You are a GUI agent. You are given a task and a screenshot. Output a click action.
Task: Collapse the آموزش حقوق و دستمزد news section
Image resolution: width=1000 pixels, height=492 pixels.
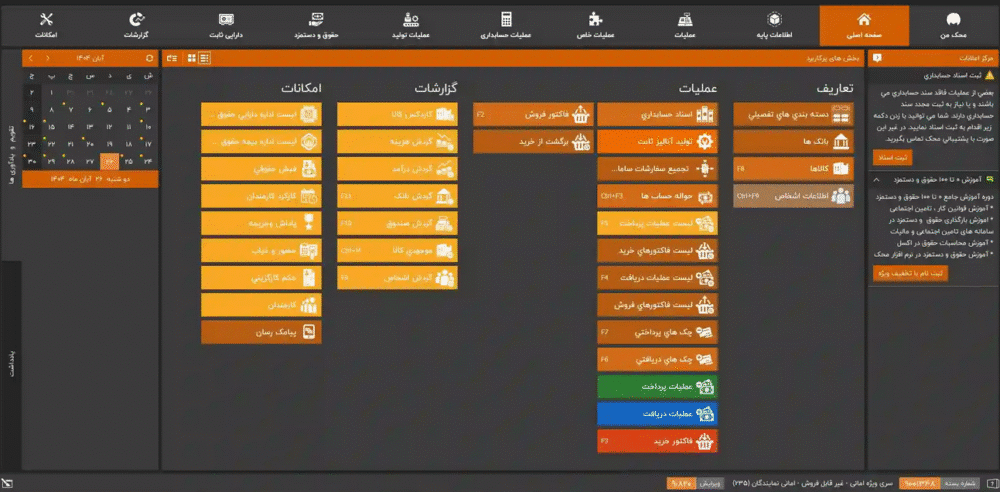[x=877, y=179]
